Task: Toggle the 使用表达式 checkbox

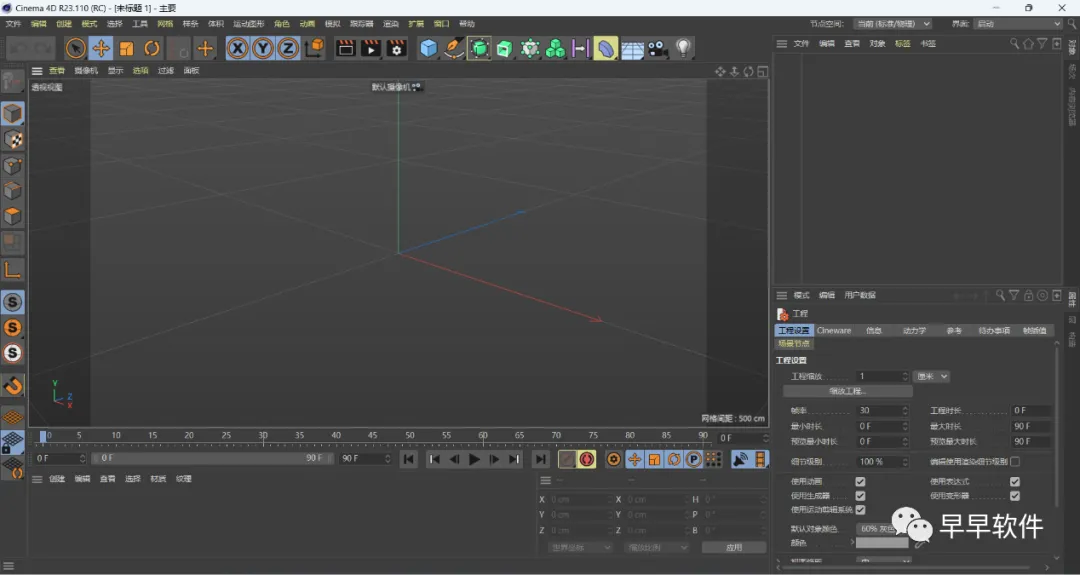Action: tap(1015, 482)
